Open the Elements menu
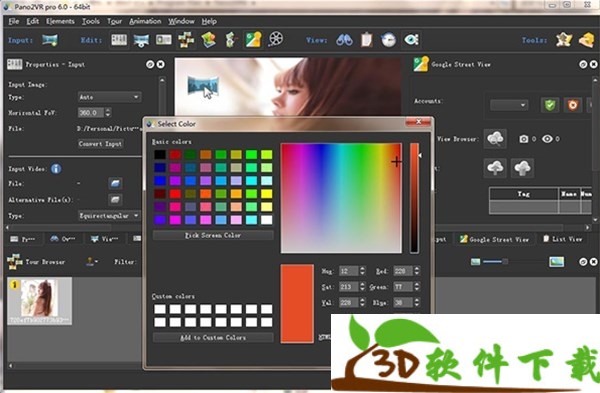Viewport: 600px width, 393px height. coord(60,21)
